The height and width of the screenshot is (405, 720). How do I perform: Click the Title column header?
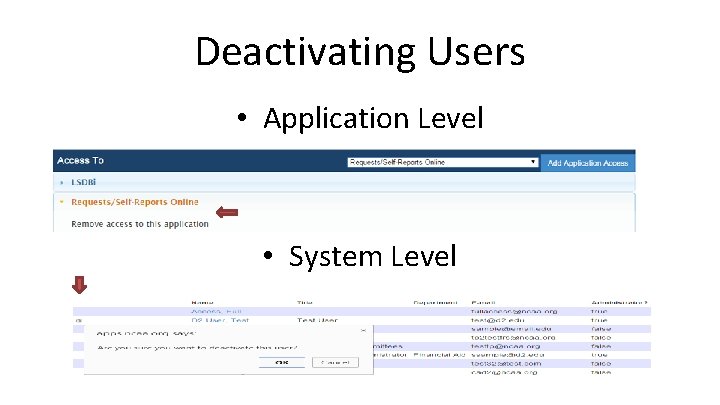305,303
